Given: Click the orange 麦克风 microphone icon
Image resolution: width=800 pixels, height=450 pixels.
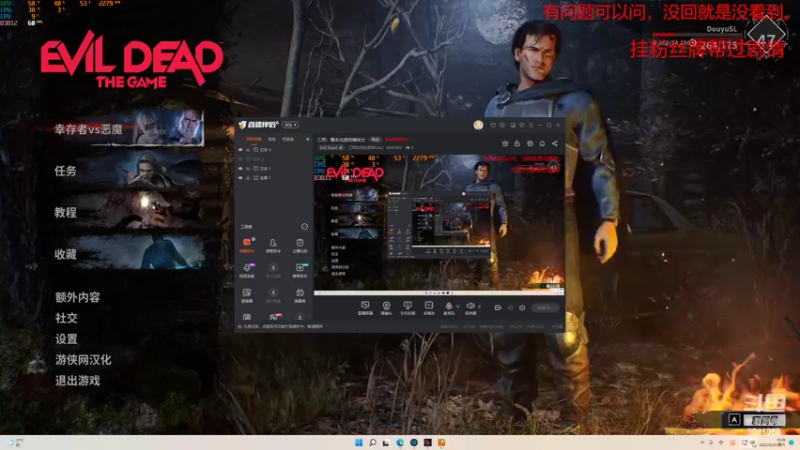Looking at the screenshot, I should point(448,306).
